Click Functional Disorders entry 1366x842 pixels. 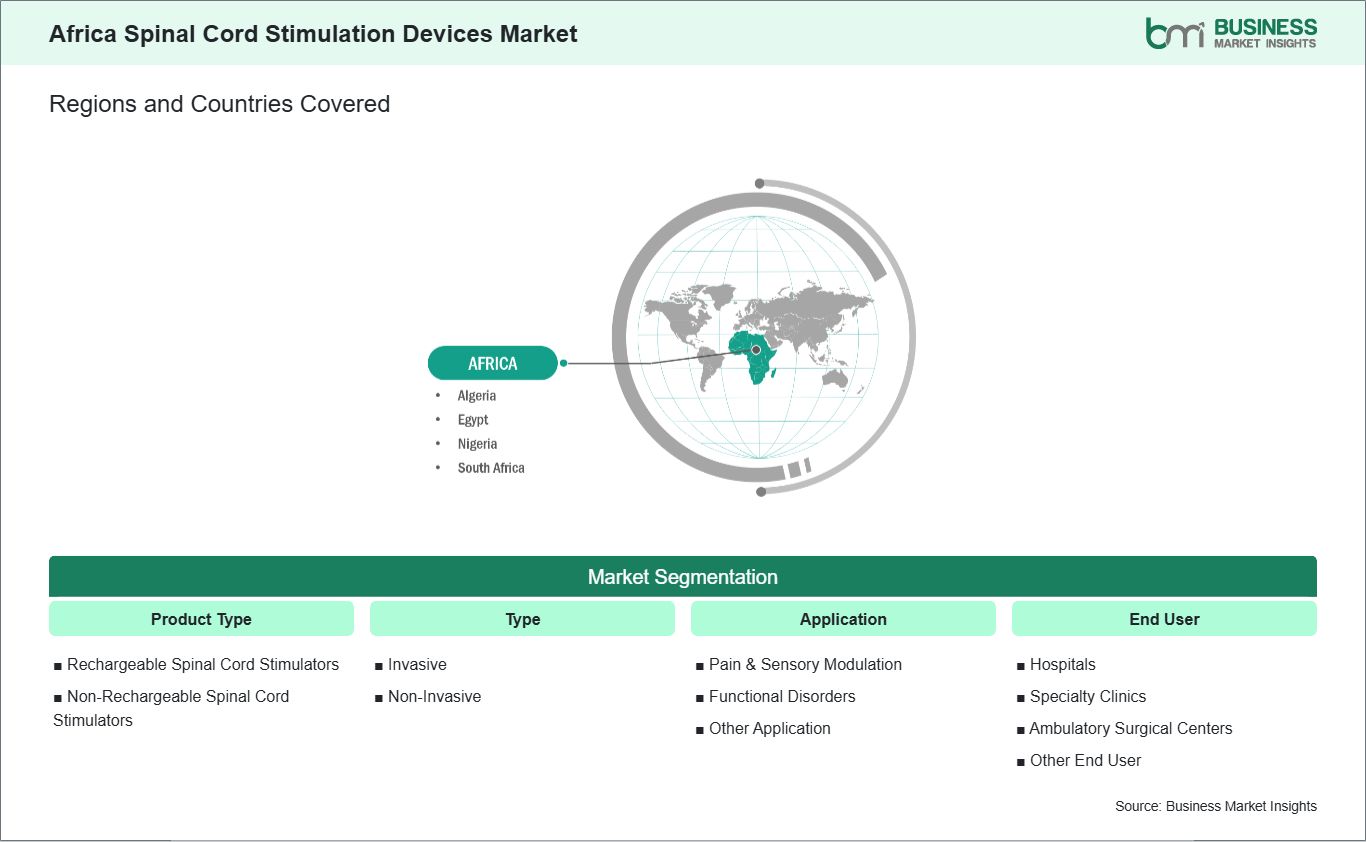[x=776, y=696]
